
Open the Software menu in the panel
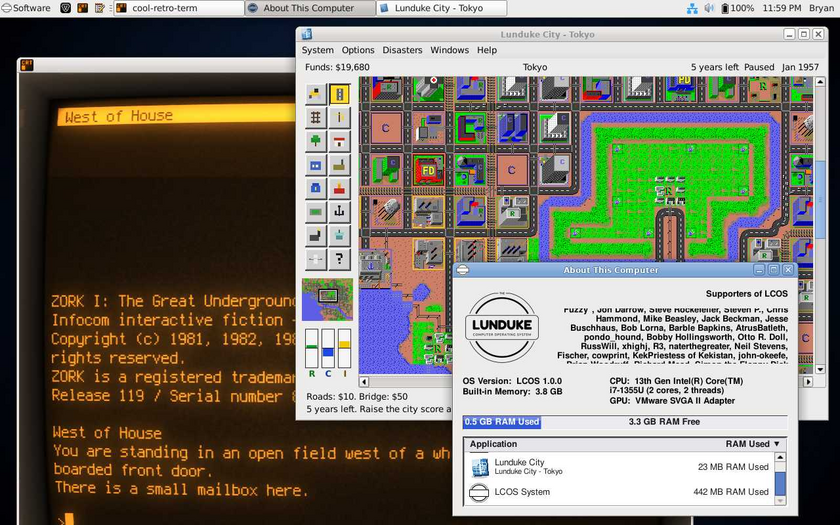pyautogui.click(x=26, y=8)
